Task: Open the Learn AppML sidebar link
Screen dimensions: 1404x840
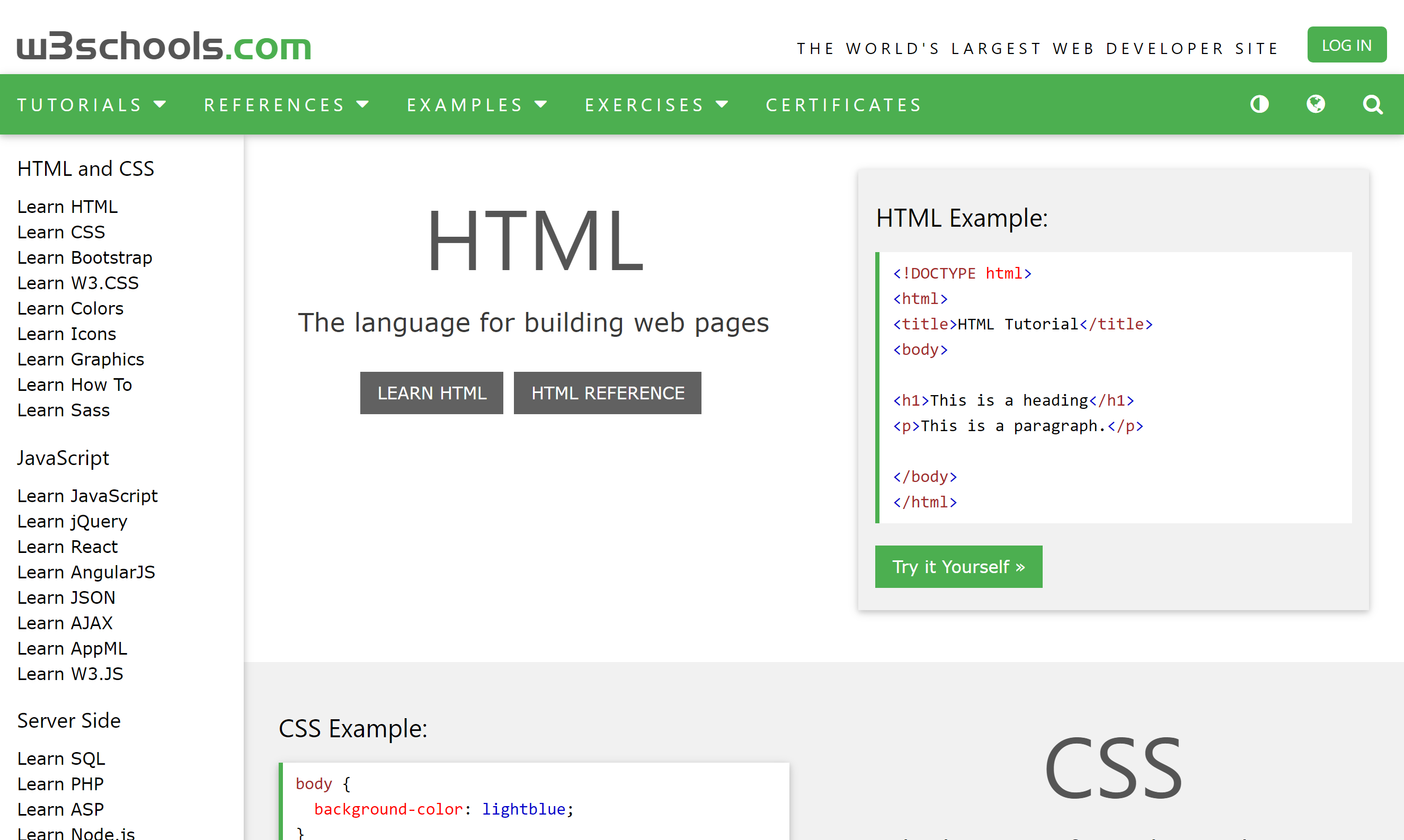Action: (x=73, y=649)
